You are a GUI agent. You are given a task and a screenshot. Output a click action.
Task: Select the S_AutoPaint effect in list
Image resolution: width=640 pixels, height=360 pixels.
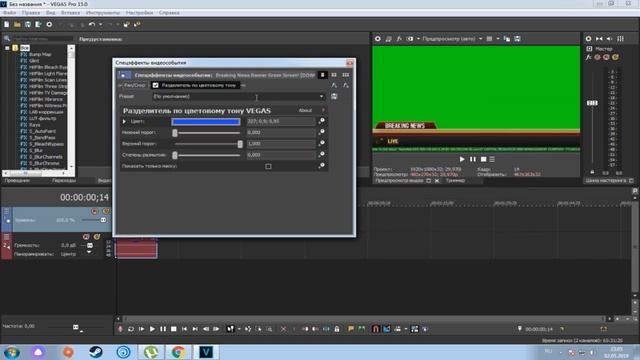pyautogui.click(x=42, y=131)
